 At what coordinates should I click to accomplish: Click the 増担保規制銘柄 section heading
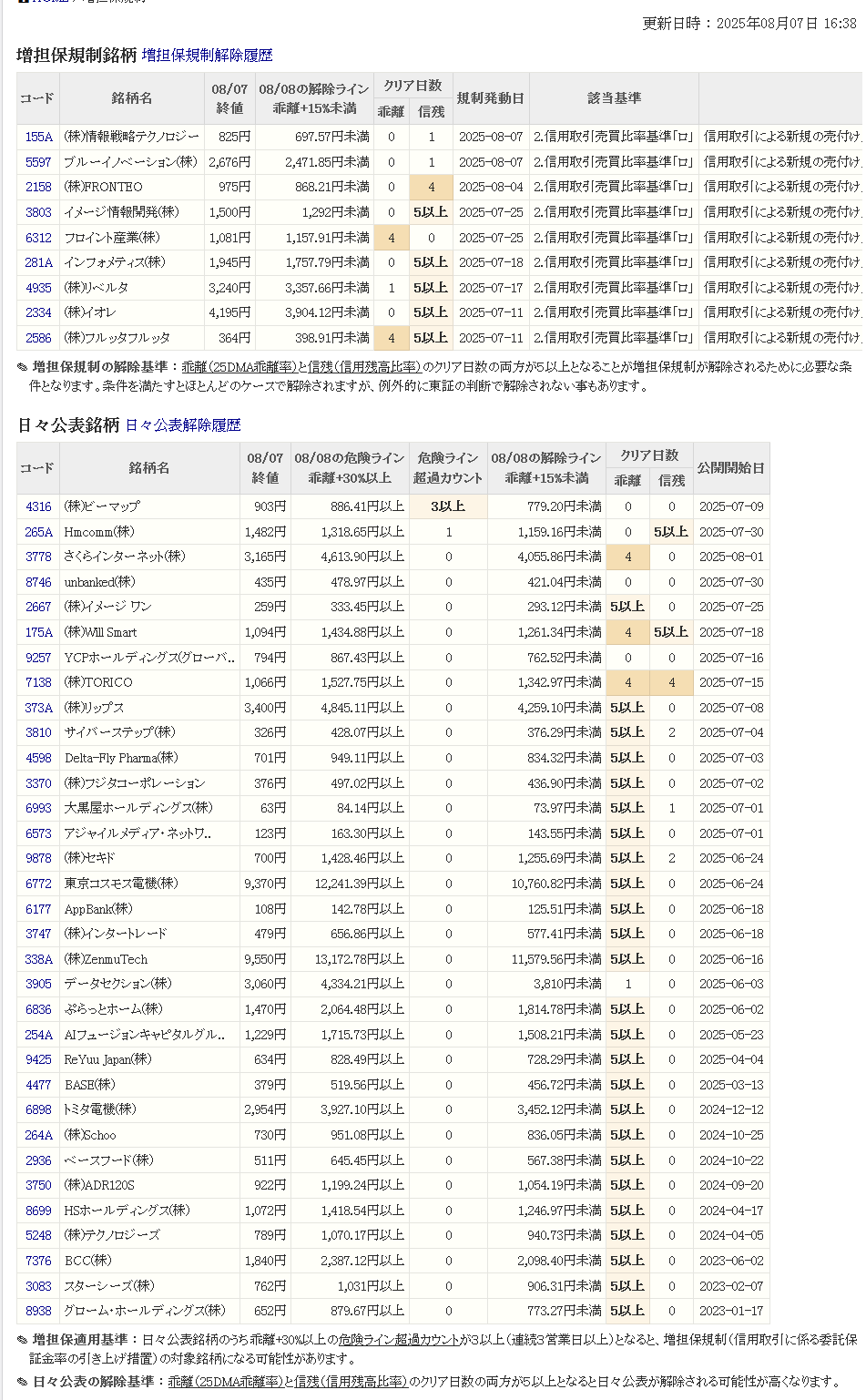[x=76, y=56]
